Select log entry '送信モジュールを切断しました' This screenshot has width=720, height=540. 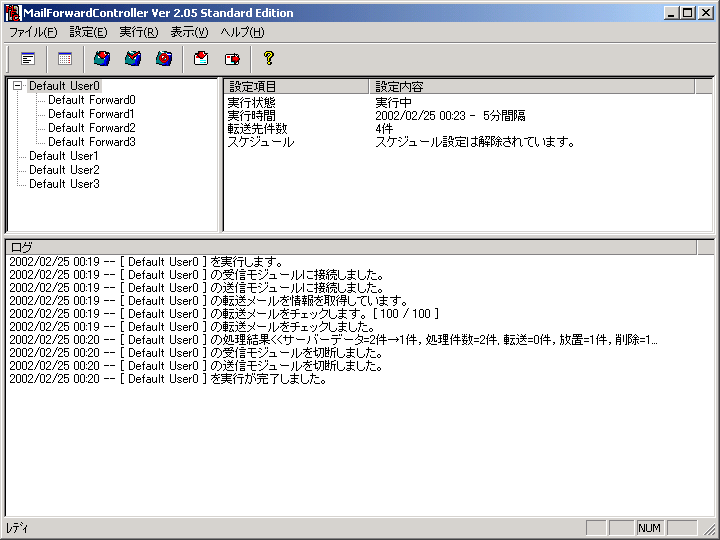tap(196, 366)
